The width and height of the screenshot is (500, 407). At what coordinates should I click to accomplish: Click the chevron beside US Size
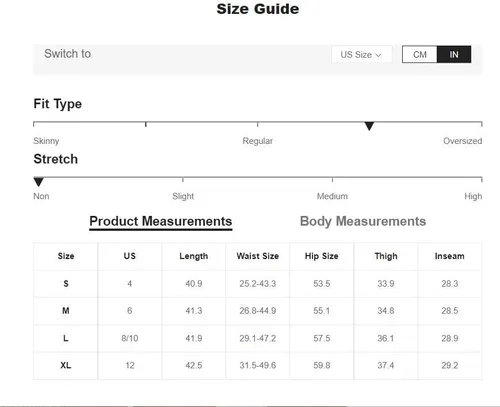(x=378, y=55)
